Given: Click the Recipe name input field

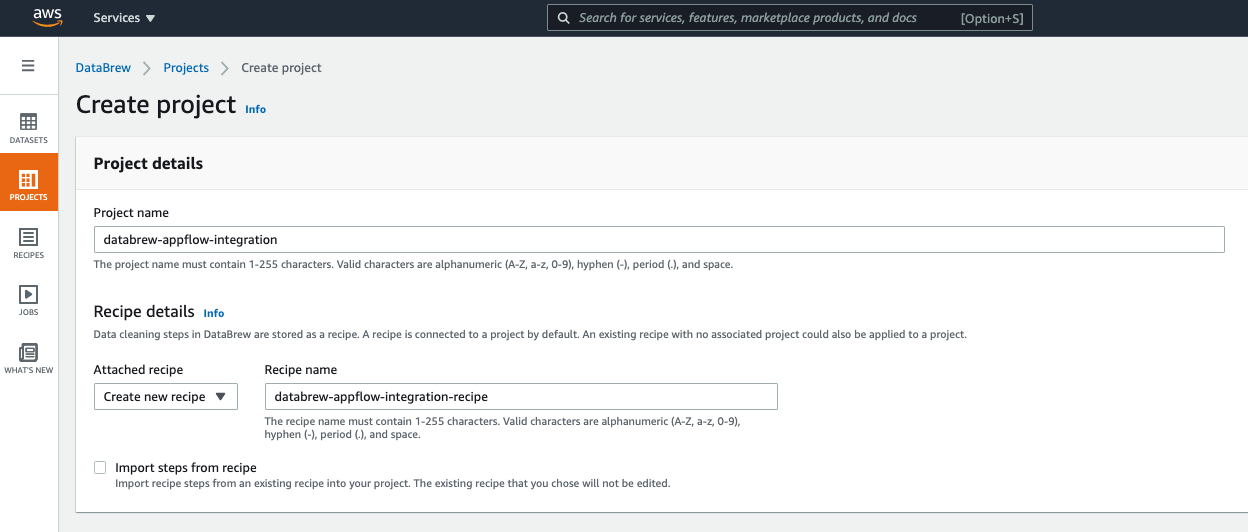Looking at the screenshot, I should point(521,397).
